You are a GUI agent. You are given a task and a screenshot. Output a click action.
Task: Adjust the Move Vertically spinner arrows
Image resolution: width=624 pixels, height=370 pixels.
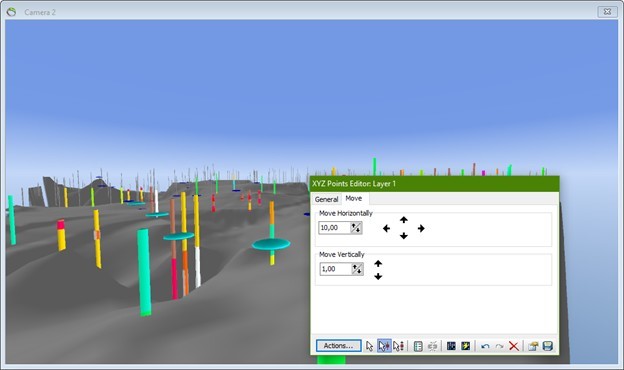click(357, 269)
